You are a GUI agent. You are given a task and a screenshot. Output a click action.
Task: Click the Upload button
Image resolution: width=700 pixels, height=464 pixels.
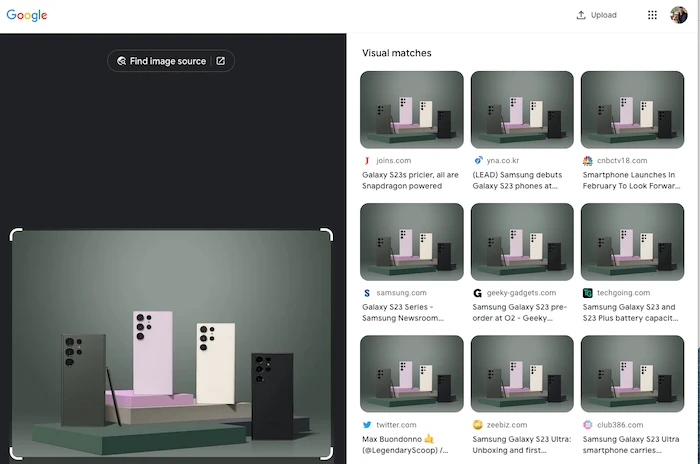(x=597, y=15)
